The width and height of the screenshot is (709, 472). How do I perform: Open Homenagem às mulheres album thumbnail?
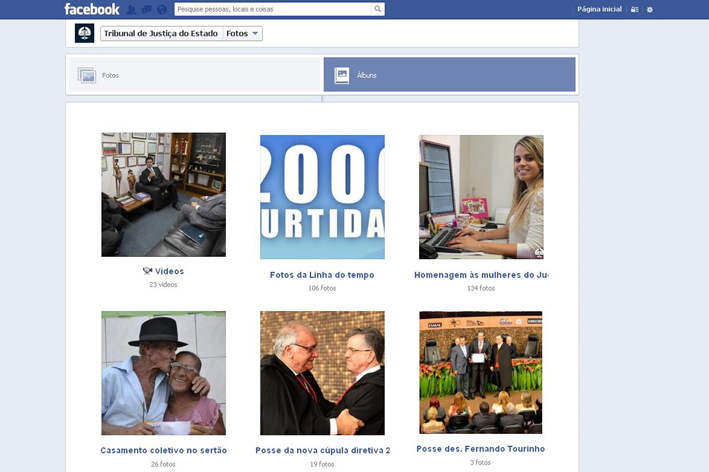(481, 197)
